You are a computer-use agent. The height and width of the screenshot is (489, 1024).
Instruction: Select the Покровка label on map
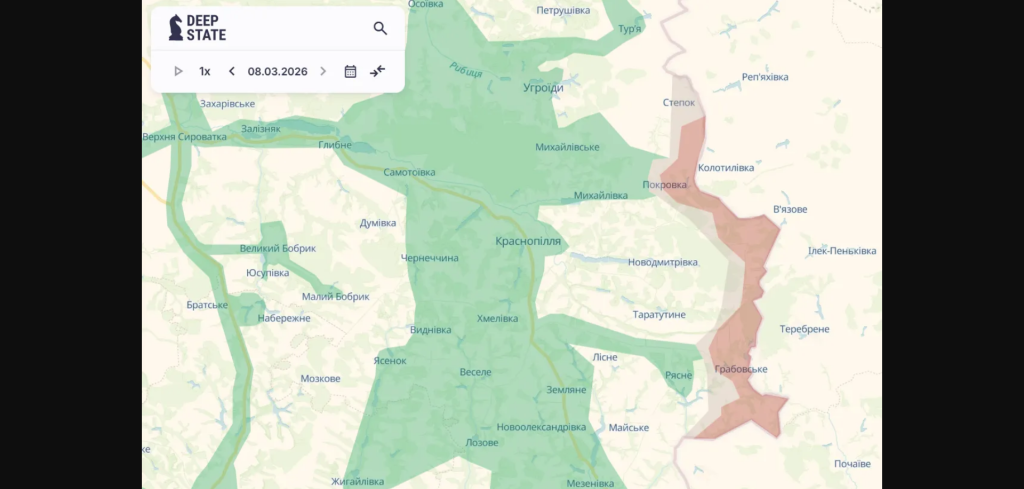pyautogui.click(x=665, y=184)
